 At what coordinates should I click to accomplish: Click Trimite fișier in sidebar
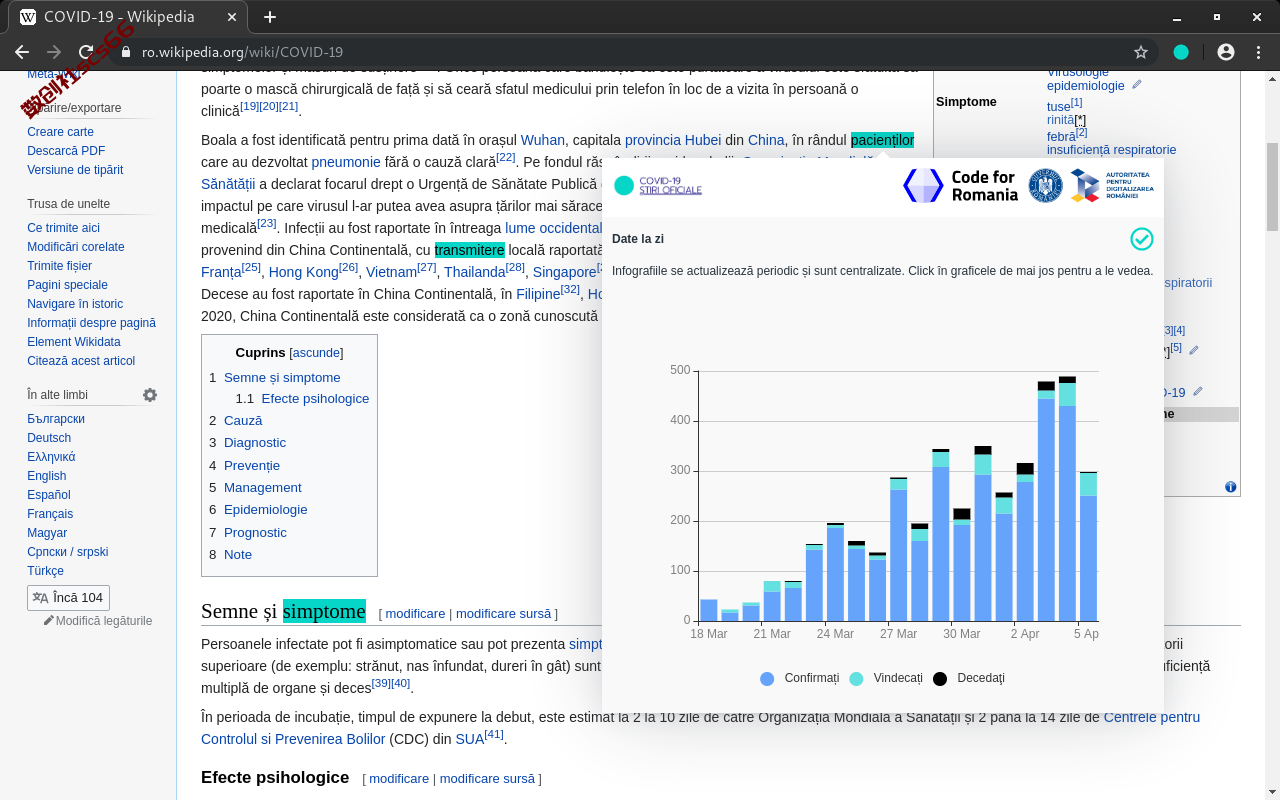(x=59, y=266)
